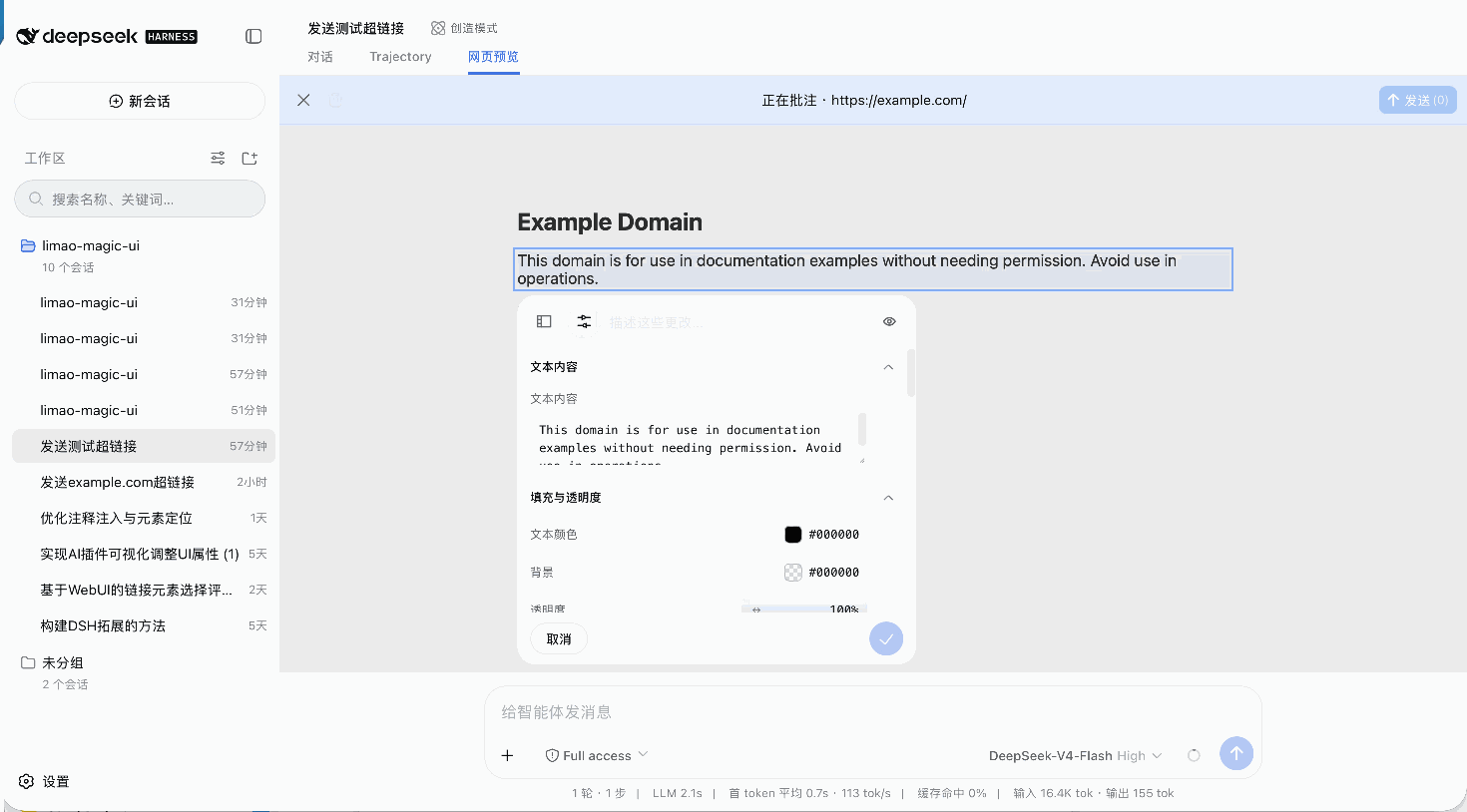1467x812 pixels.
Task: Close the annotation bar with X icon
Action: click(303, 100)
